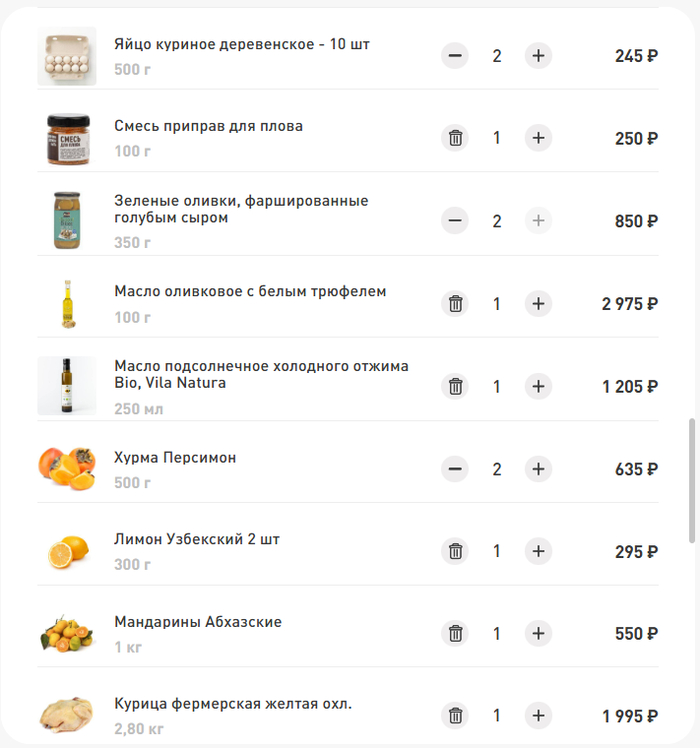The width and height of the screenshot is (700, 748).
Task: Delete Курица фермерская желтая from cart
Action: point(455,716)
